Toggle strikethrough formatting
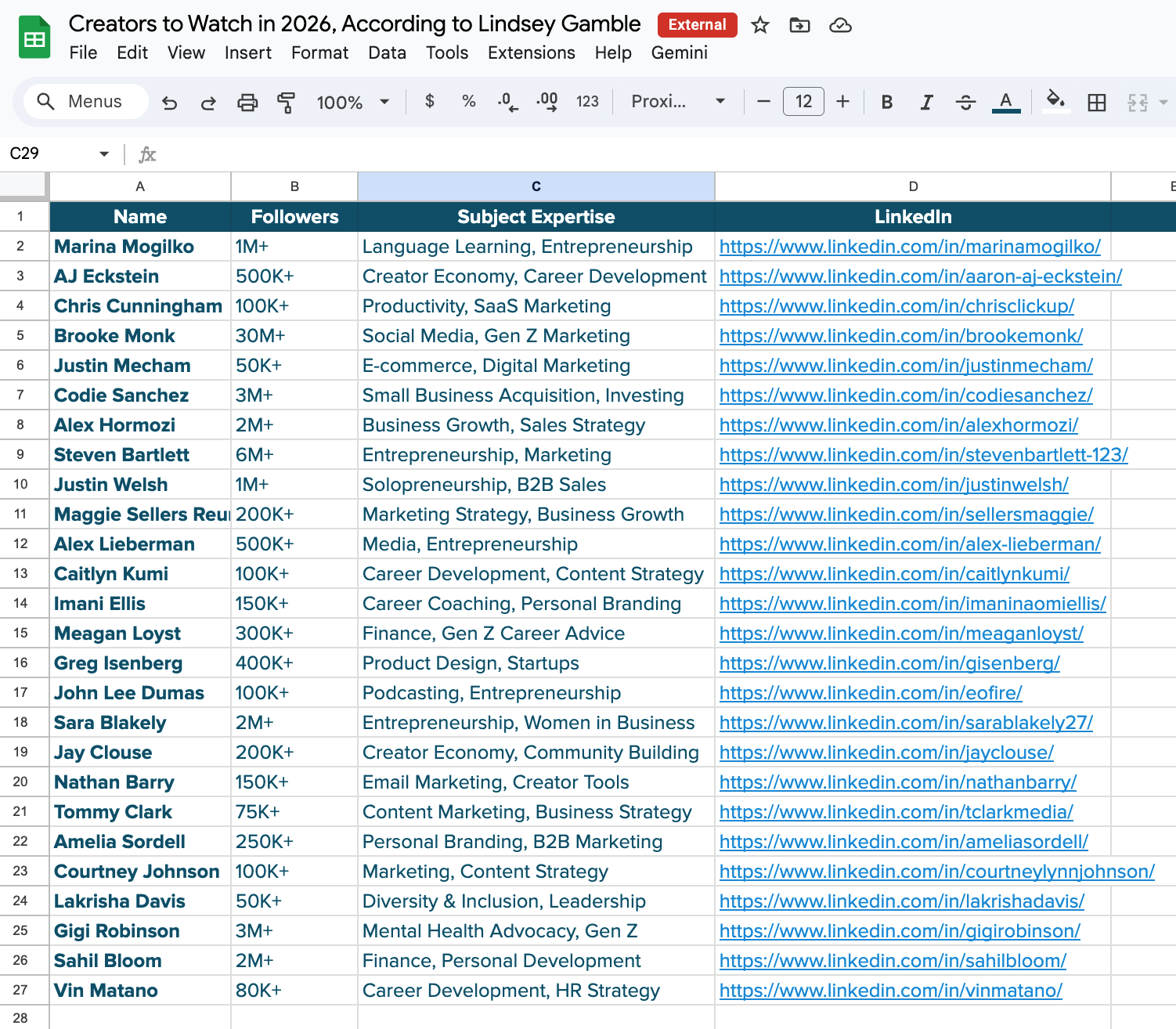 (965, 103)
